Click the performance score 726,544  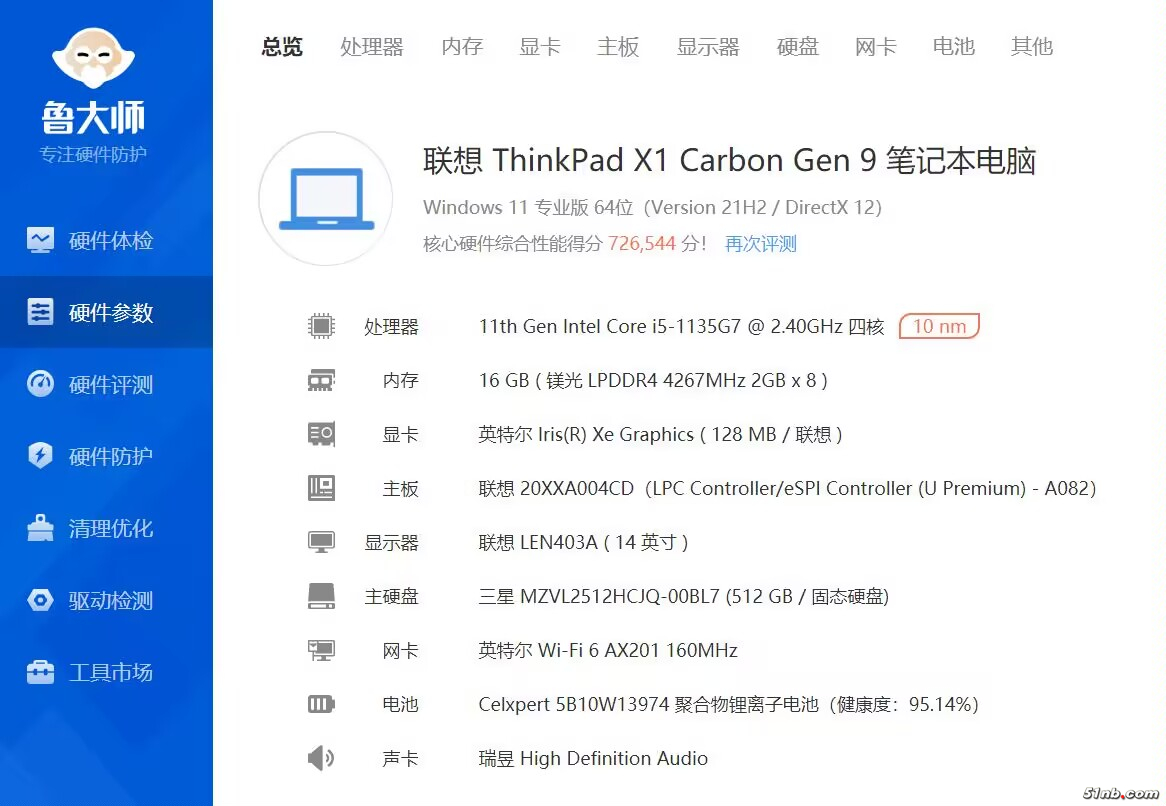tap(642, 243)
